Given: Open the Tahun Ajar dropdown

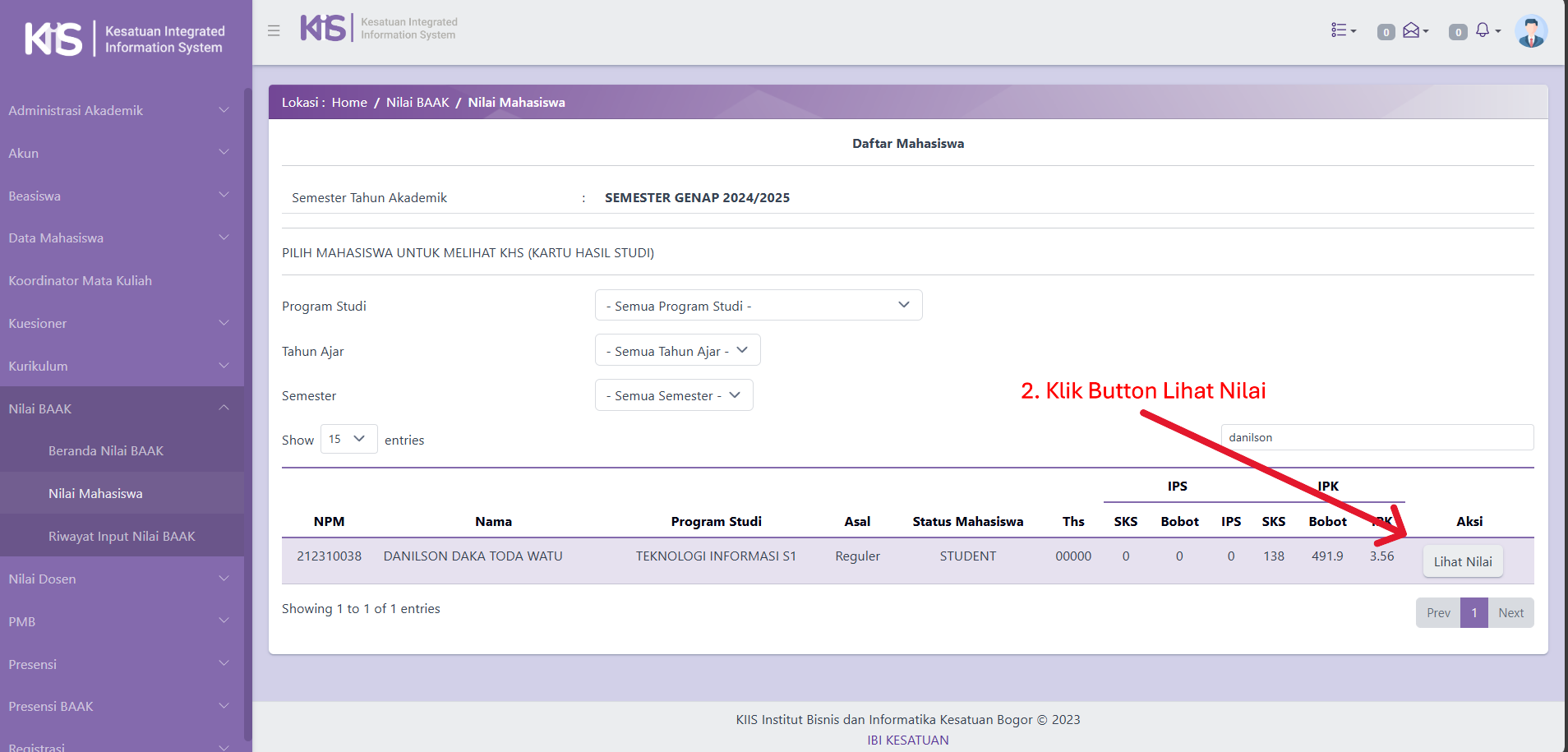Looking at the screenshot, I should pyautogui.click(x=677, y=351).
